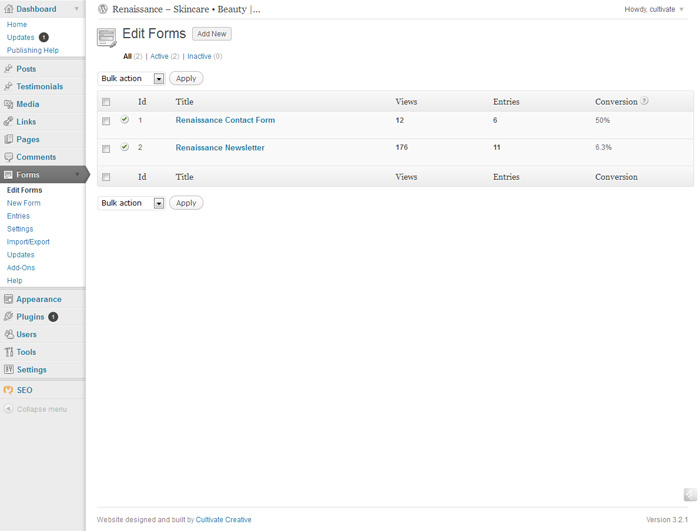Click Updates notification count badge

[x=44, y=37]
